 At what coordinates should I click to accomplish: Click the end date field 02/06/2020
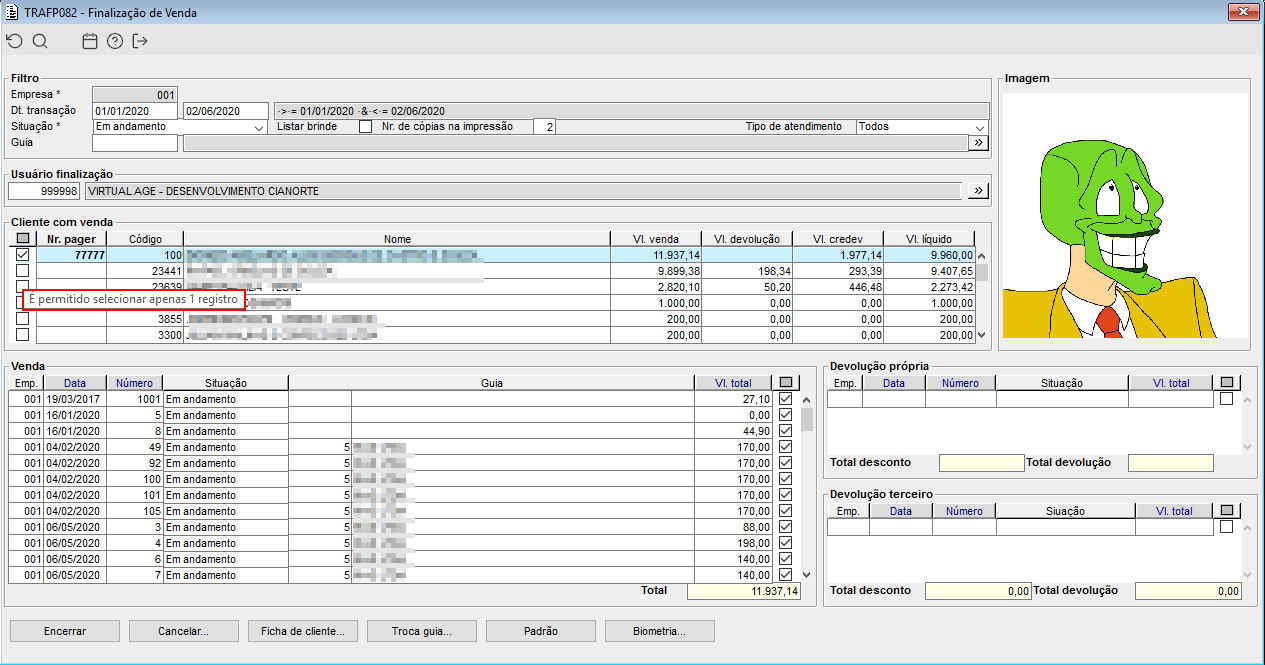pos(226,111)
